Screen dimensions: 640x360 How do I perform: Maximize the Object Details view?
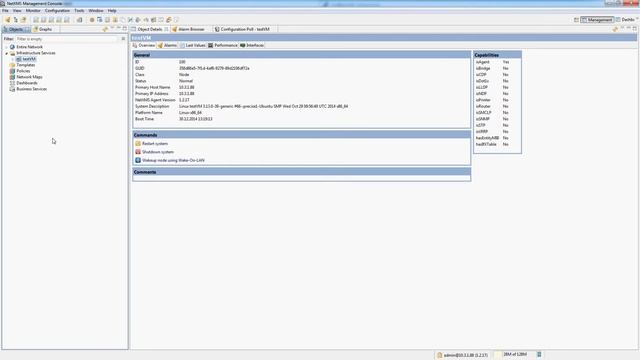point(635,29)
